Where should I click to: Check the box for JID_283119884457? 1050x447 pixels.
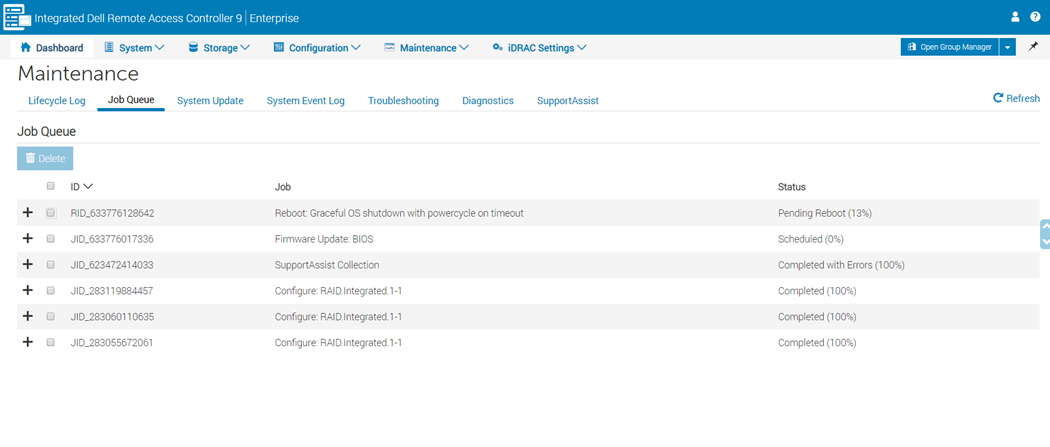tap(50, 290)
